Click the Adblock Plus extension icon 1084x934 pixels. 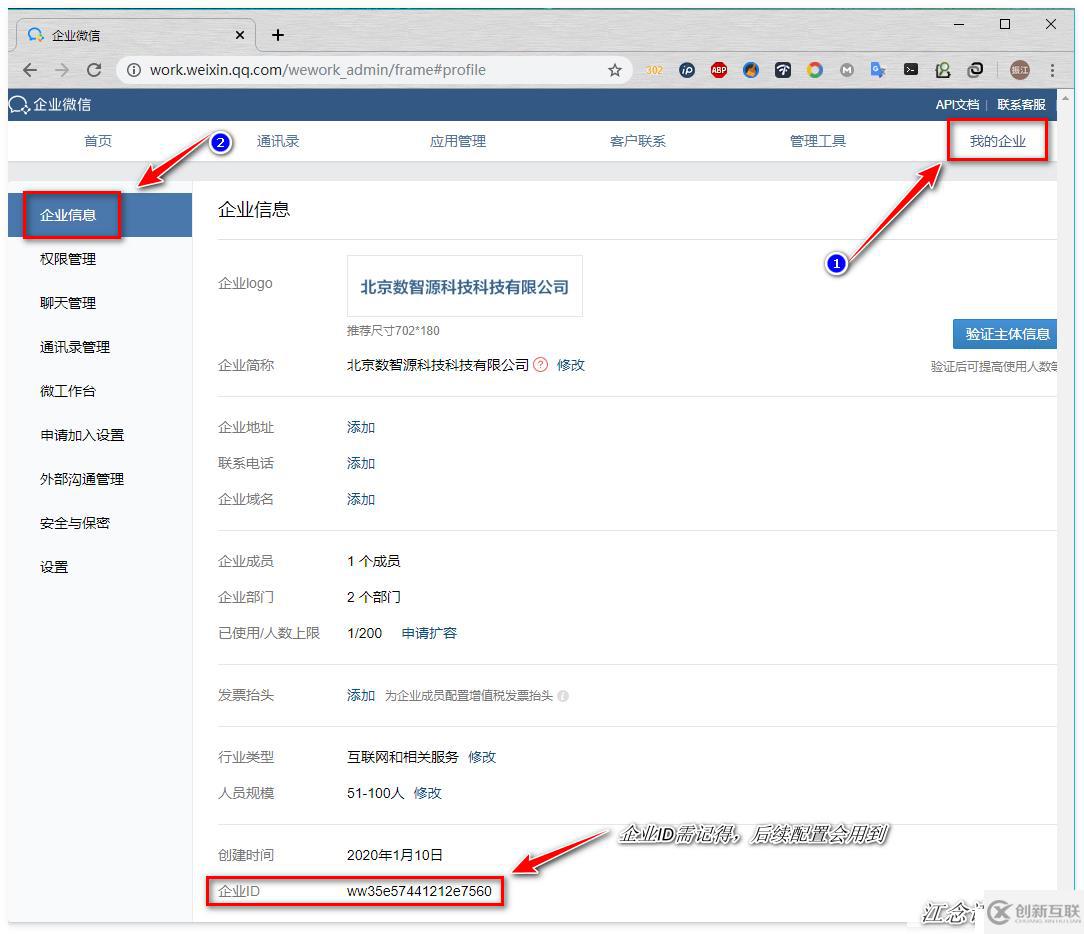point(718,70)
